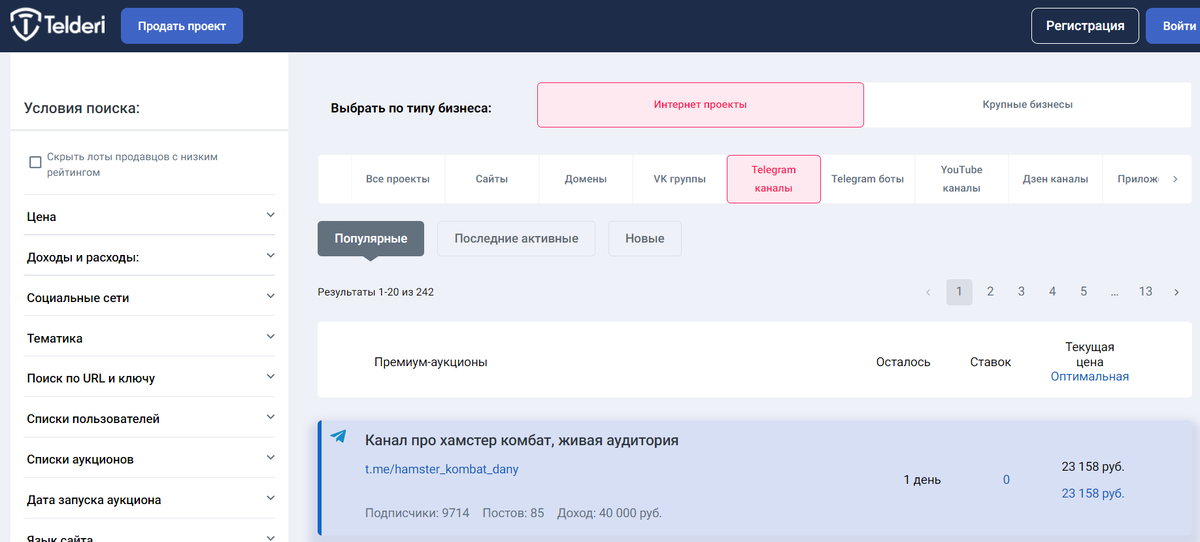The image size is (1200, 542).
Task: Click the blue 23 158 руб. optimal price
Action: point(1093,494)
